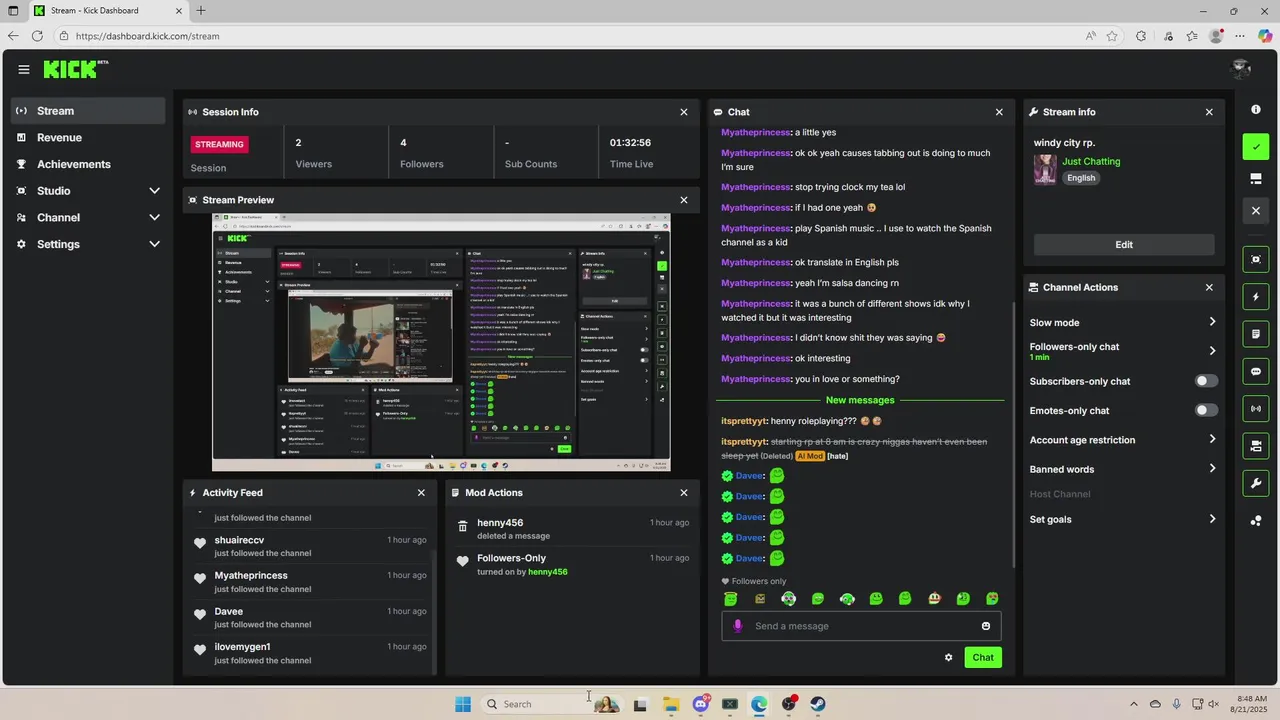Click the Send a message input field
The image size is (1280, 720).
(861, 626)
